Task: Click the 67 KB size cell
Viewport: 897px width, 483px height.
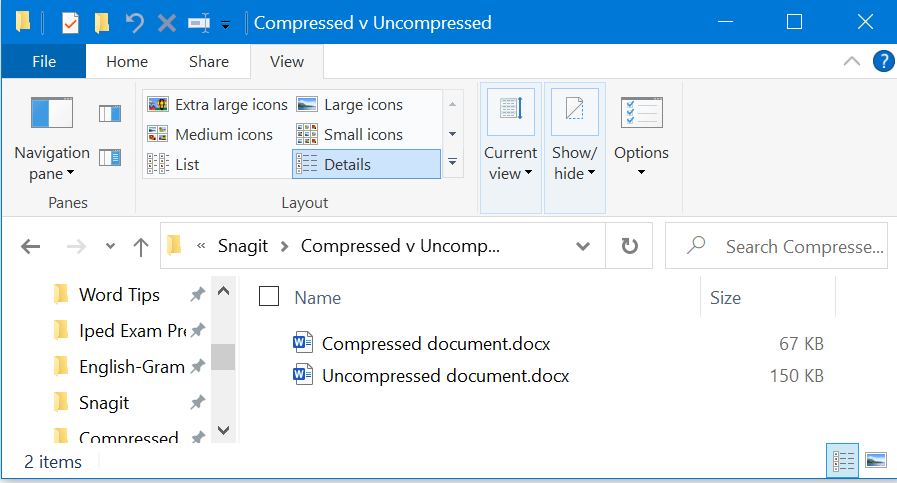Action: point(801,343)
